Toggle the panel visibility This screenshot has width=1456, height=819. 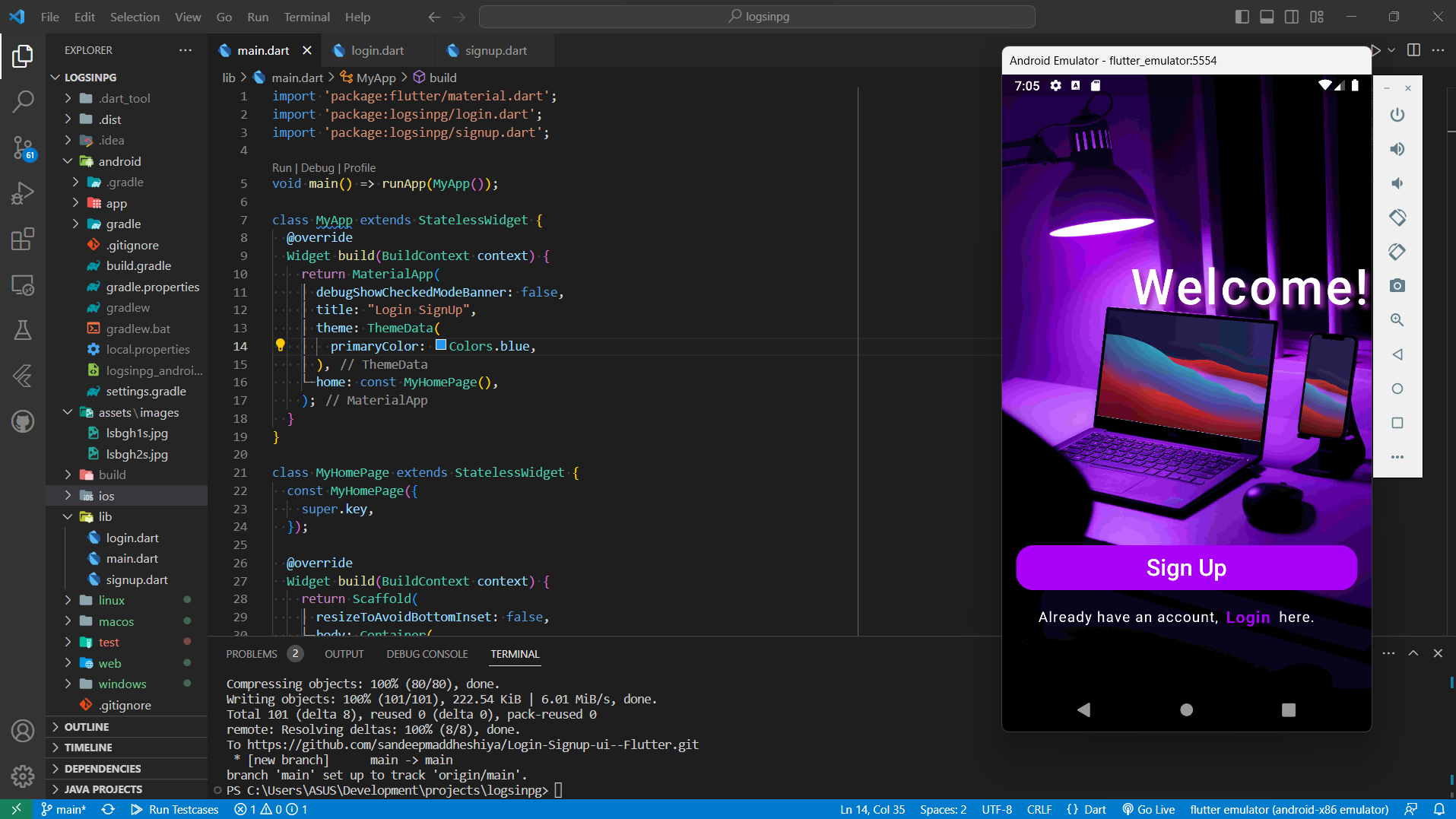(1266, 16)
